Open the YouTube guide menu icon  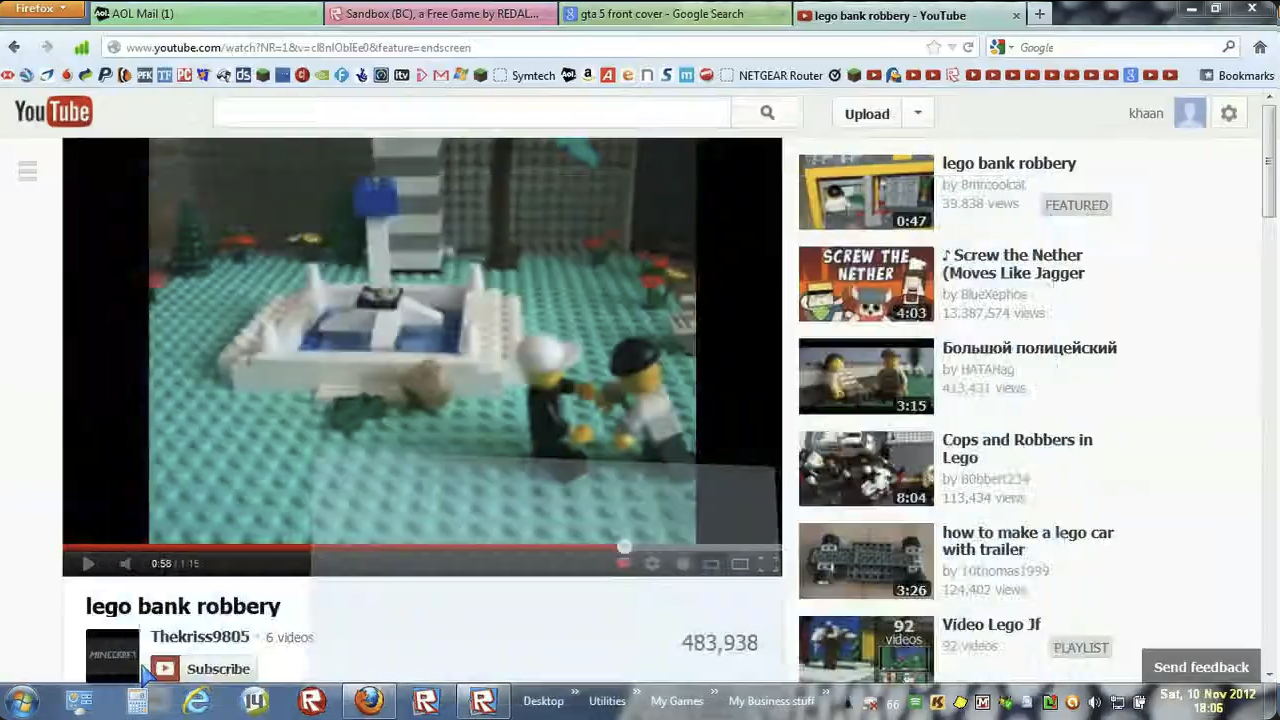(28, 171)
